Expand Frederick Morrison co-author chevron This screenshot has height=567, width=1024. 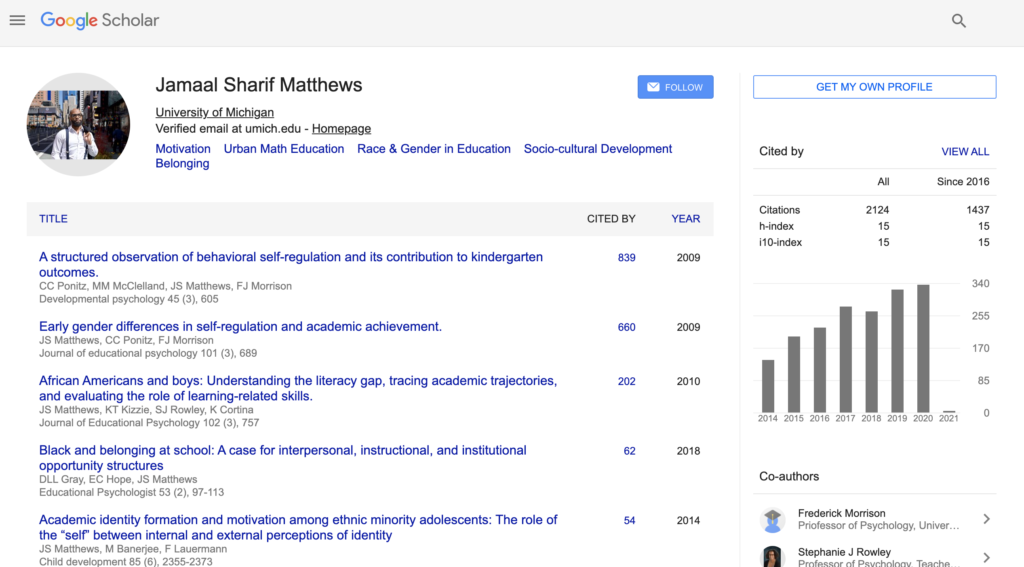tap(986, 519)
